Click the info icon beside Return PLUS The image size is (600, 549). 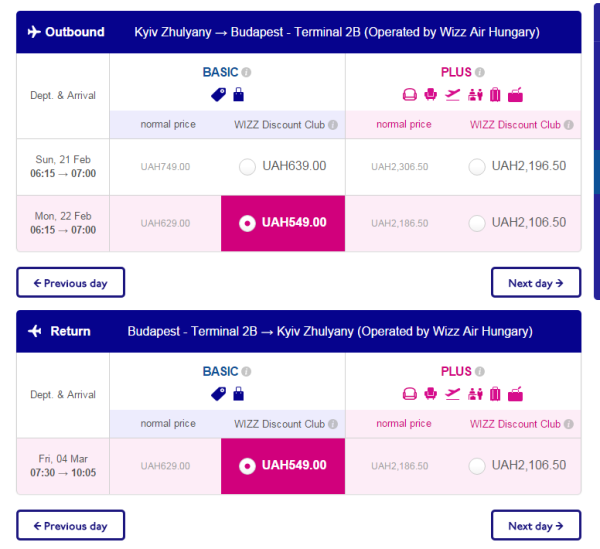pyautogui.click(x=480, y=371)
